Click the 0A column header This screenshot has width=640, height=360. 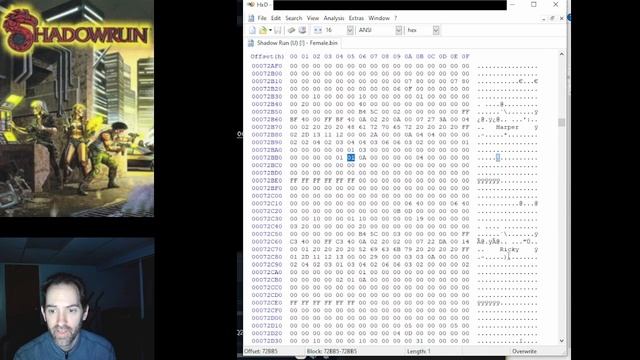pyautogui.click(x=408, y=56)
